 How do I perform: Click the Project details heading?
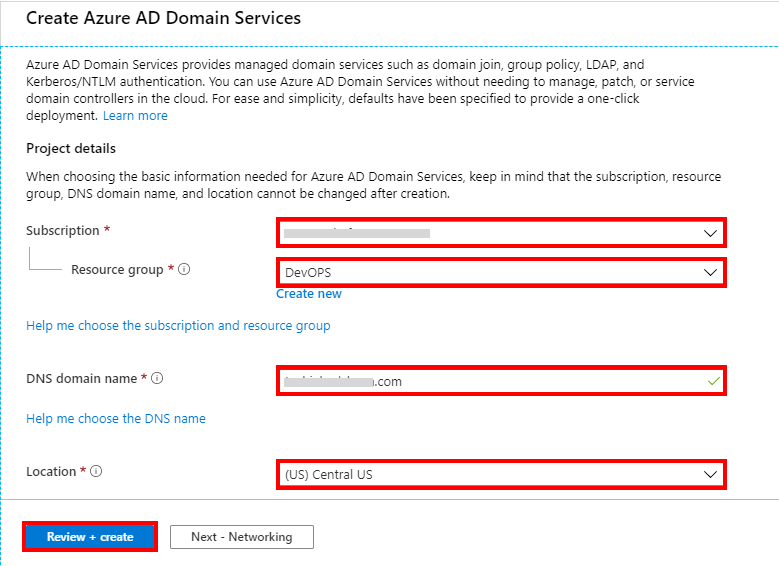71,149
